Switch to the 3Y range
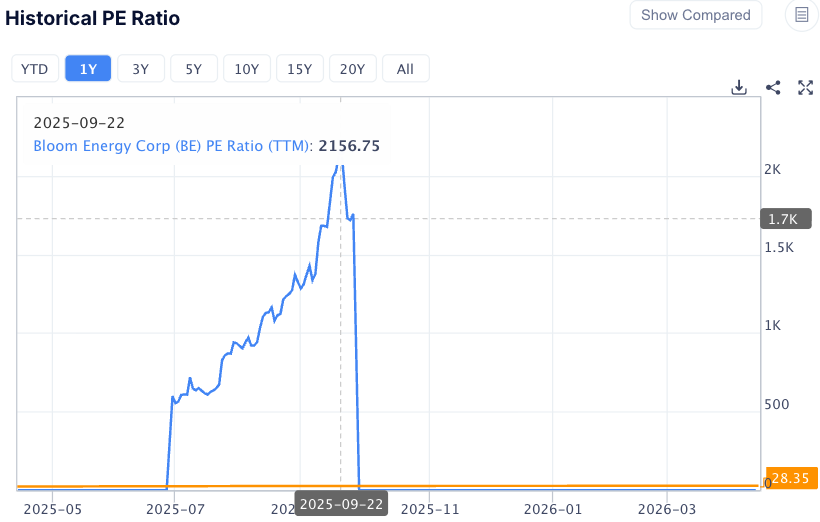The width and height of the screenshot is (820, 522). (141, 69)
